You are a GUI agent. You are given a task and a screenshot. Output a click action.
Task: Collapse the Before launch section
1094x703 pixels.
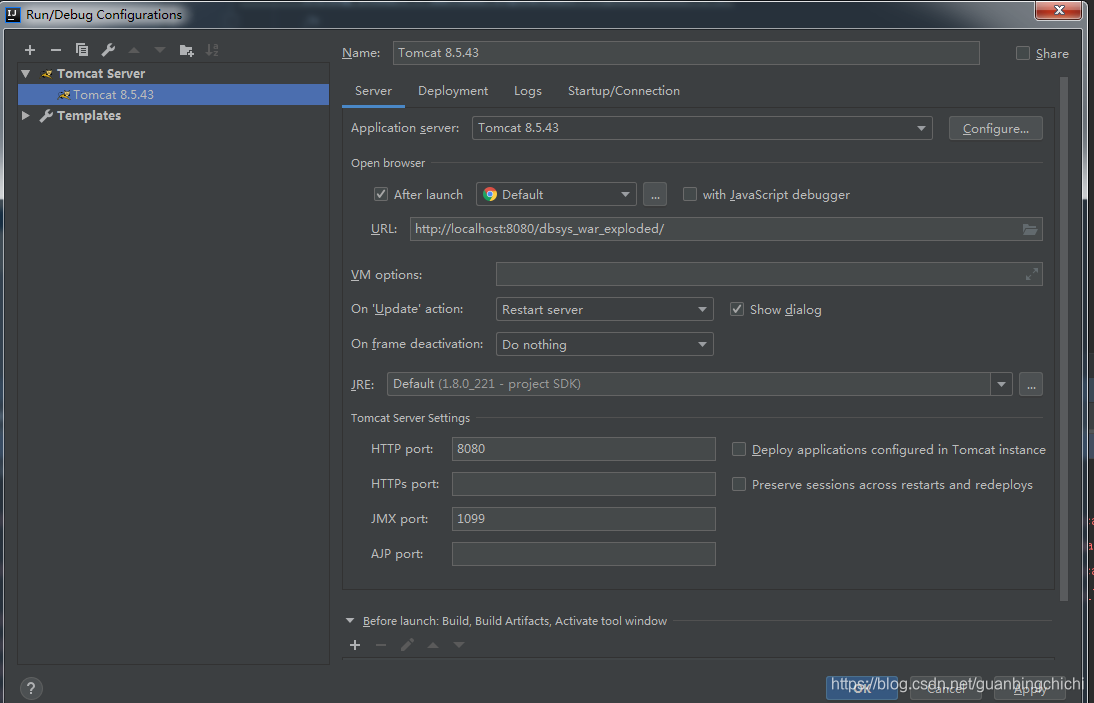tap(350, 620)
